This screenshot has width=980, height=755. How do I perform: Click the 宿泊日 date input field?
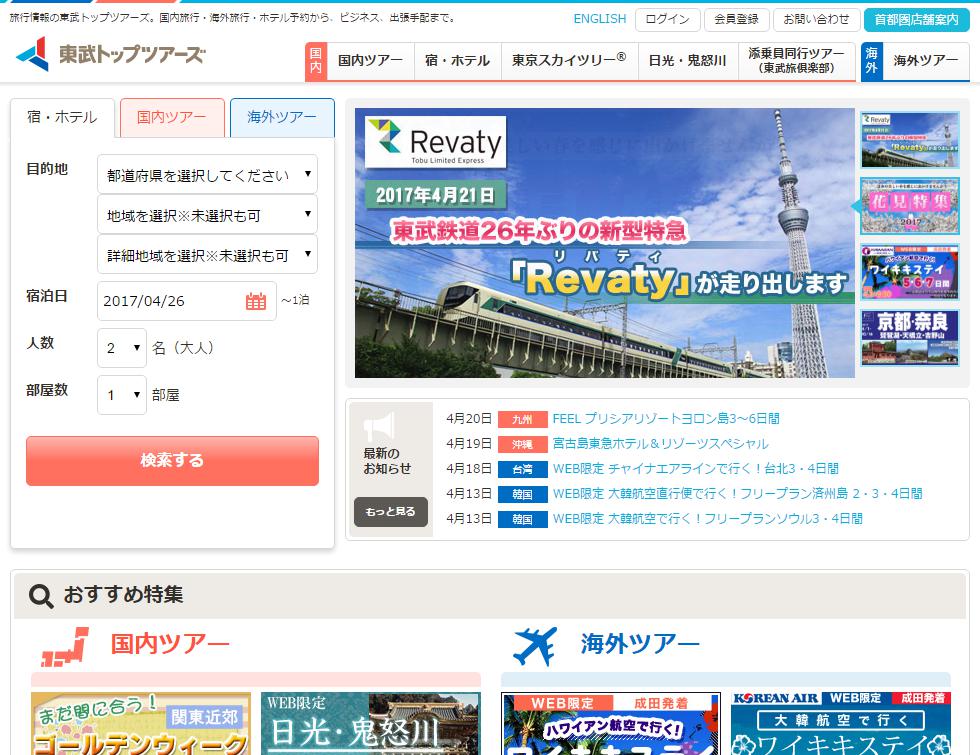pos(186,301)
